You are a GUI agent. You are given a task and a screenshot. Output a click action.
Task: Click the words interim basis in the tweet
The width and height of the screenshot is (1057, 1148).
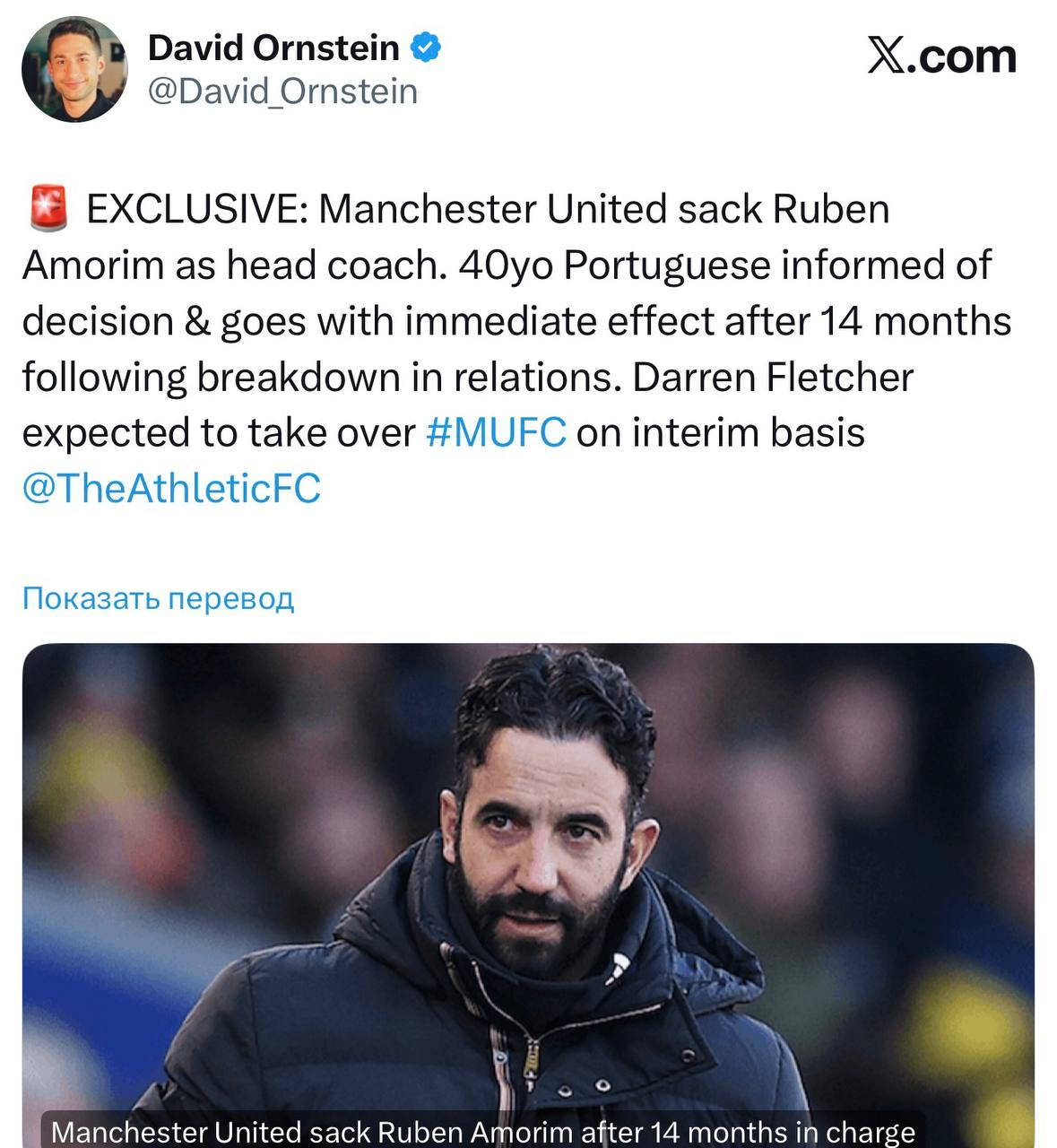tap(748, 432)
